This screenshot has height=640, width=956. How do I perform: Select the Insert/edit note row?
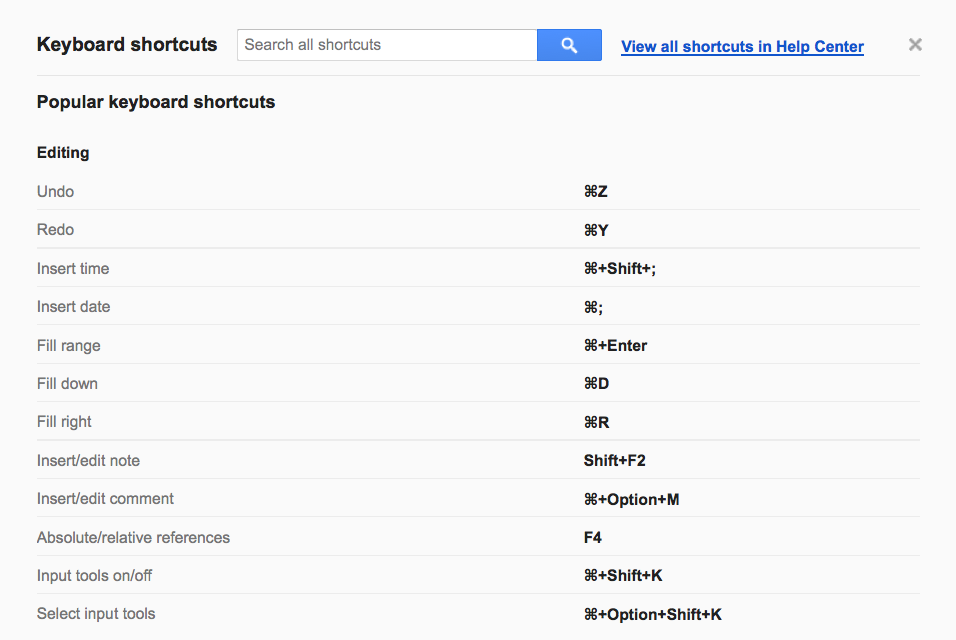coord(88,461)
